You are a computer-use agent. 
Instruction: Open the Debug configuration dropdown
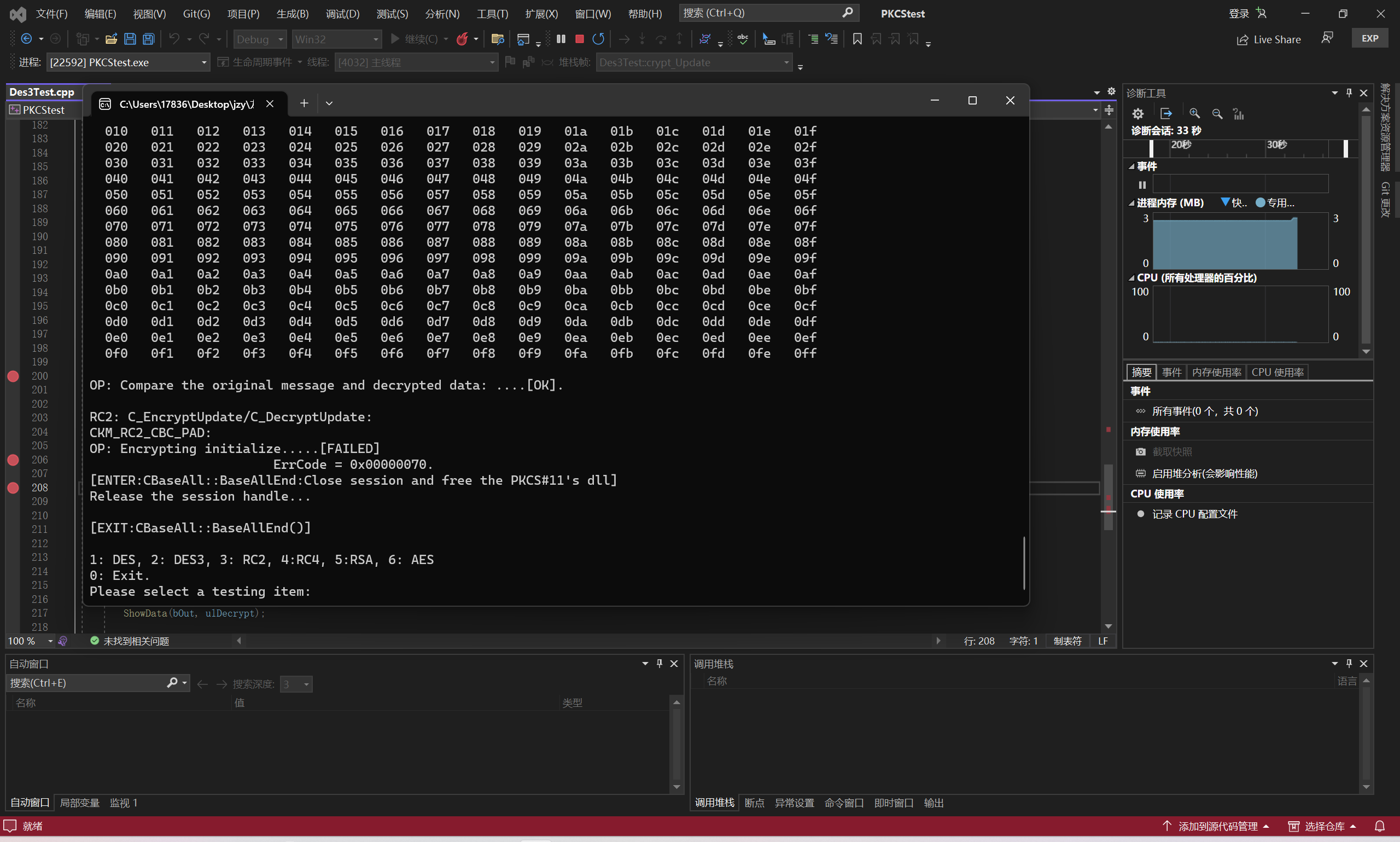(x=280, y=39)
